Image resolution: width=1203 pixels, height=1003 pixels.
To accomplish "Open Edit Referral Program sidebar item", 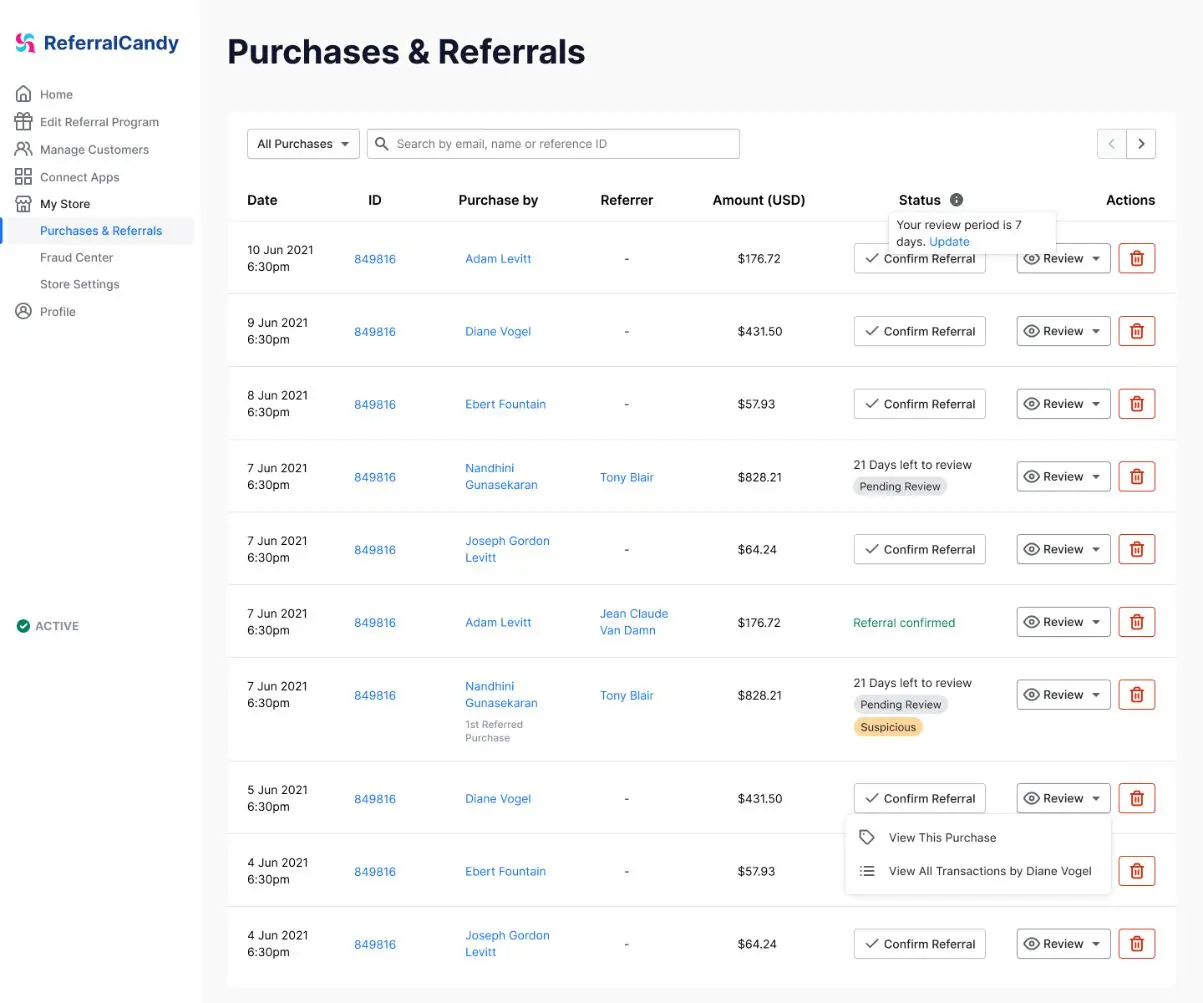I will tap(99, 122).
